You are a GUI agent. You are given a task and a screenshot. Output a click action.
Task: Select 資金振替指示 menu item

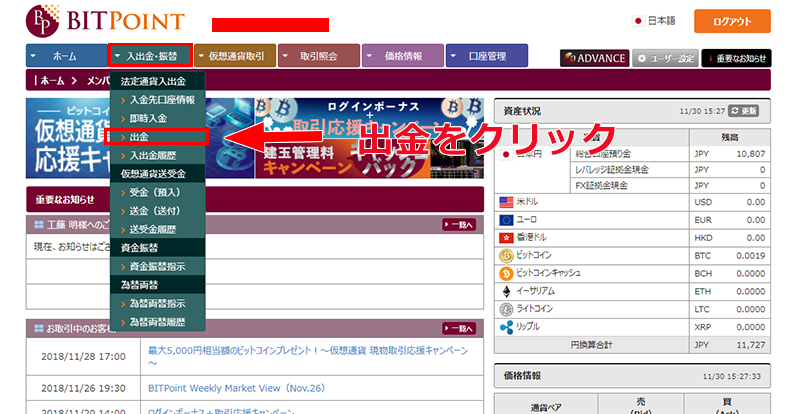pos(158,266)
